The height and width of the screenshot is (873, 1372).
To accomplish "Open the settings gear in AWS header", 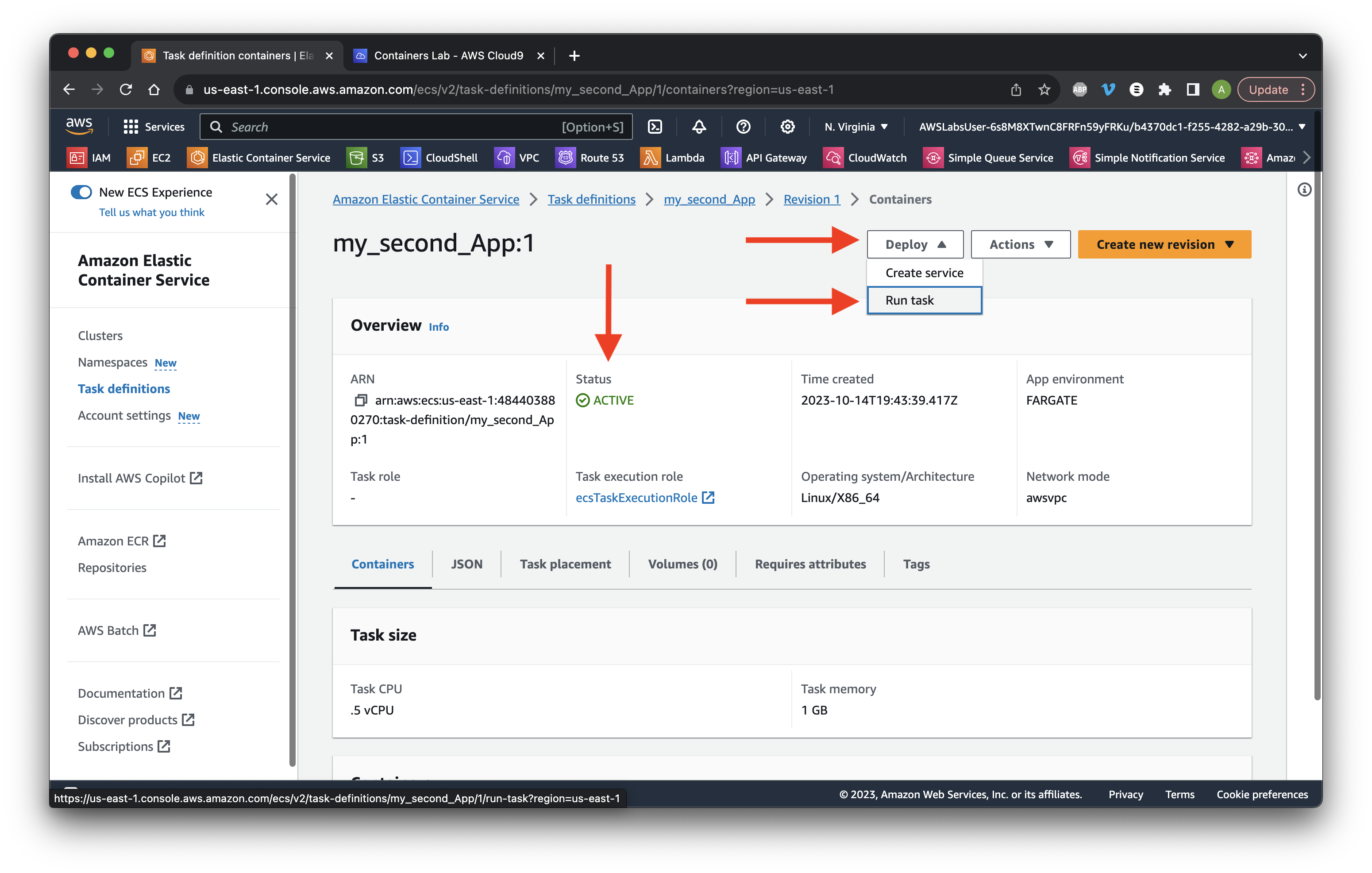I will tap(787, 127).
